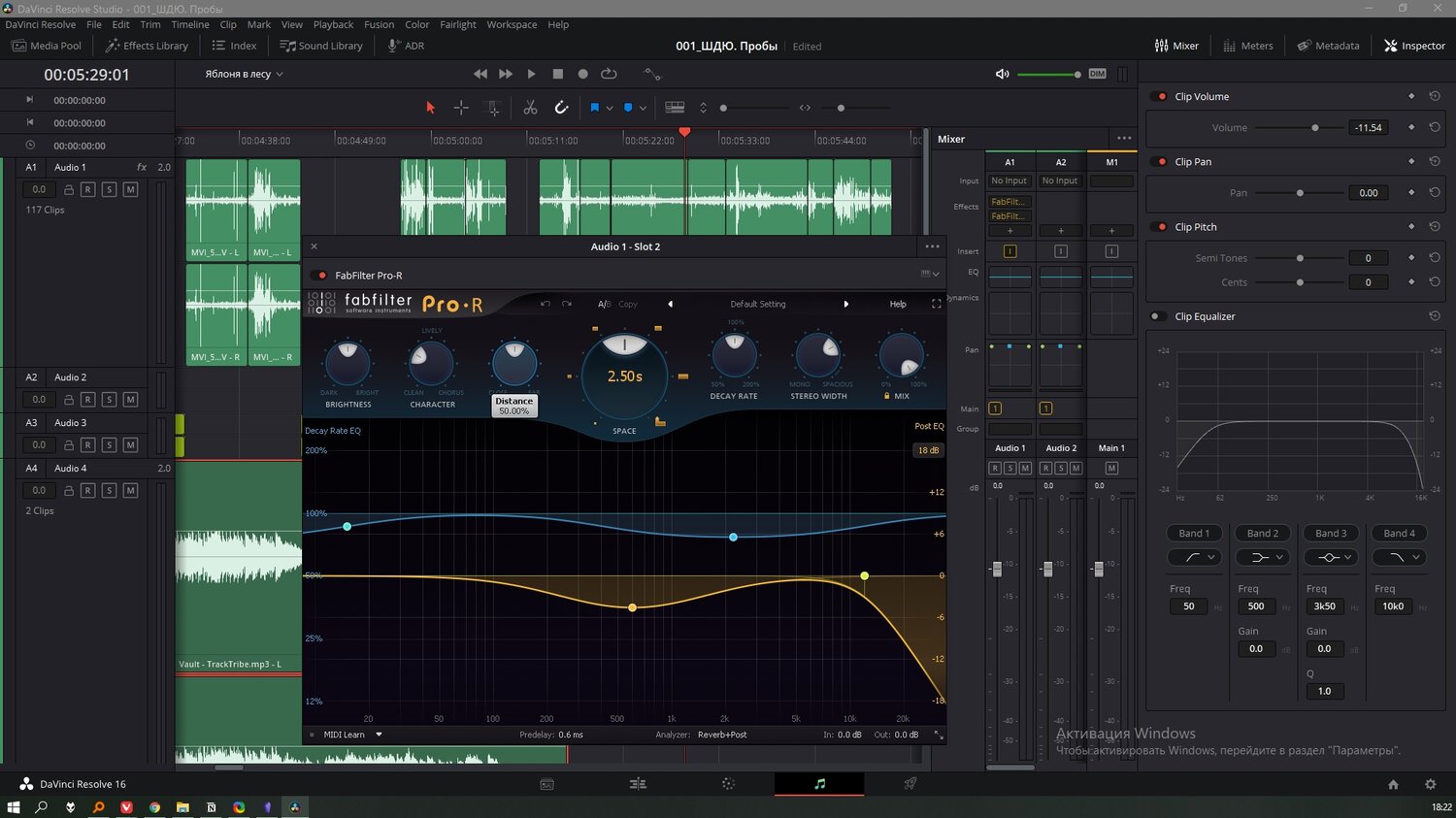
Task: Open the timeline name dropdown Яблоня в лесу
Action: click(244, 74)
